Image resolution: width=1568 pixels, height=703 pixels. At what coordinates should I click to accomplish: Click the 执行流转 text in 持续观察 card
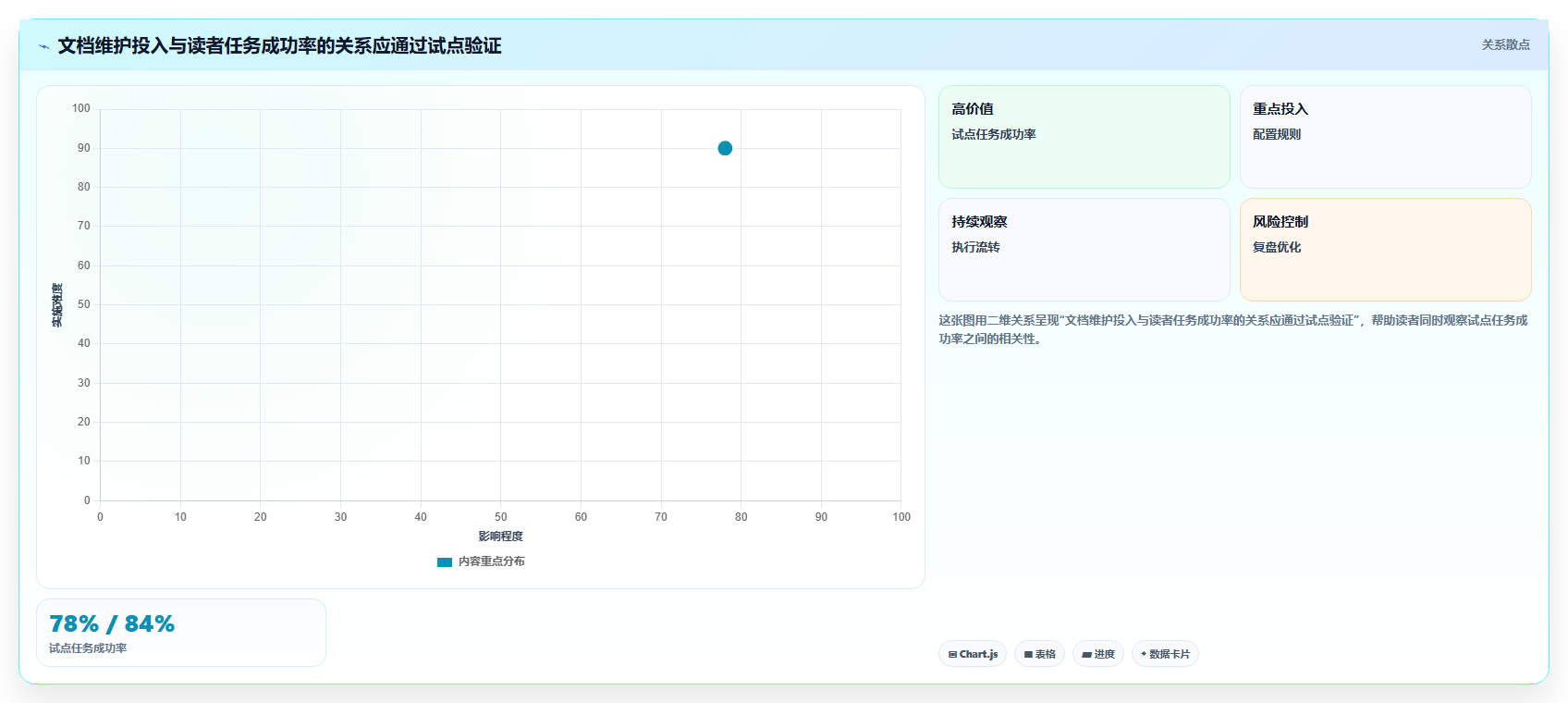click(975, 247)
